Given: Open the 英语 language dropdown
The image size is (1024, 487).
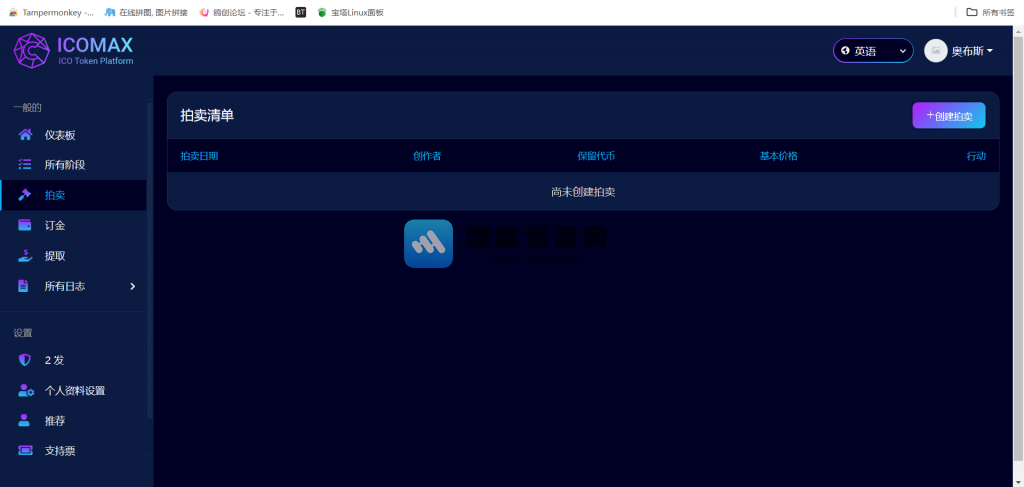Looking at the screenshot, I should 872,51.
